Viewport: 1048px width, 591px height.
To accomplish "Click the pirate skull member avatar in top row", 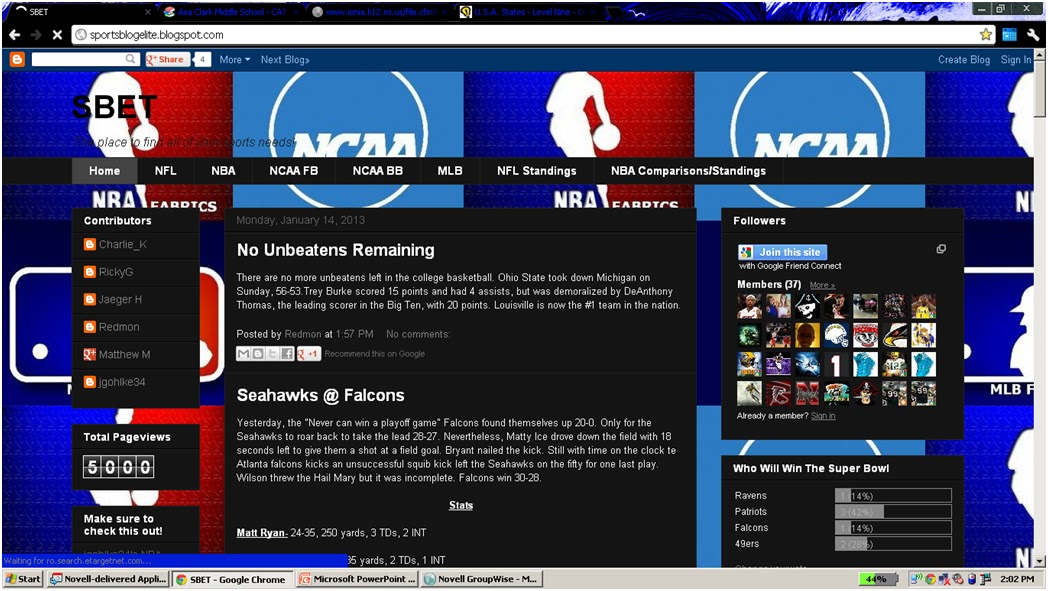I will tap(807, 306).
